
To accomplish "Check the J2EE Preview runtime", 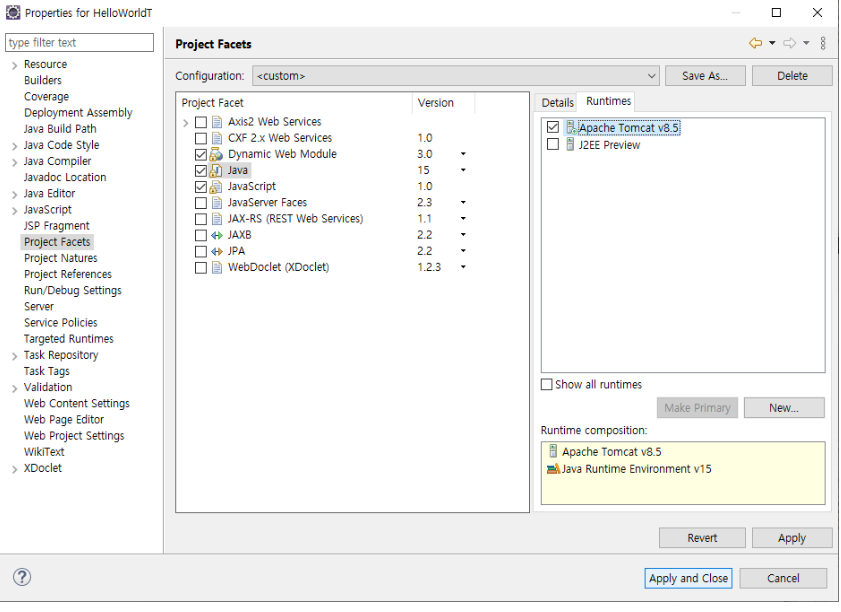I will [x=552, y=144].
